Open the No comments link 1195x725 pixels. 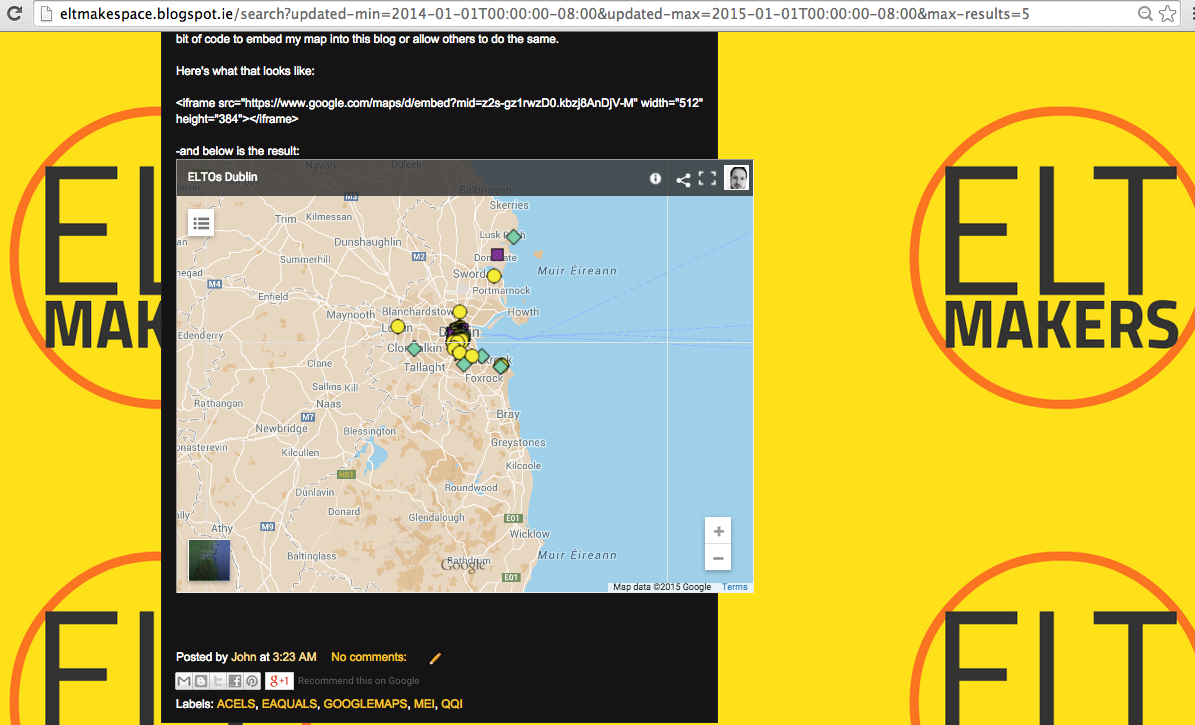(x=369, y=657)
